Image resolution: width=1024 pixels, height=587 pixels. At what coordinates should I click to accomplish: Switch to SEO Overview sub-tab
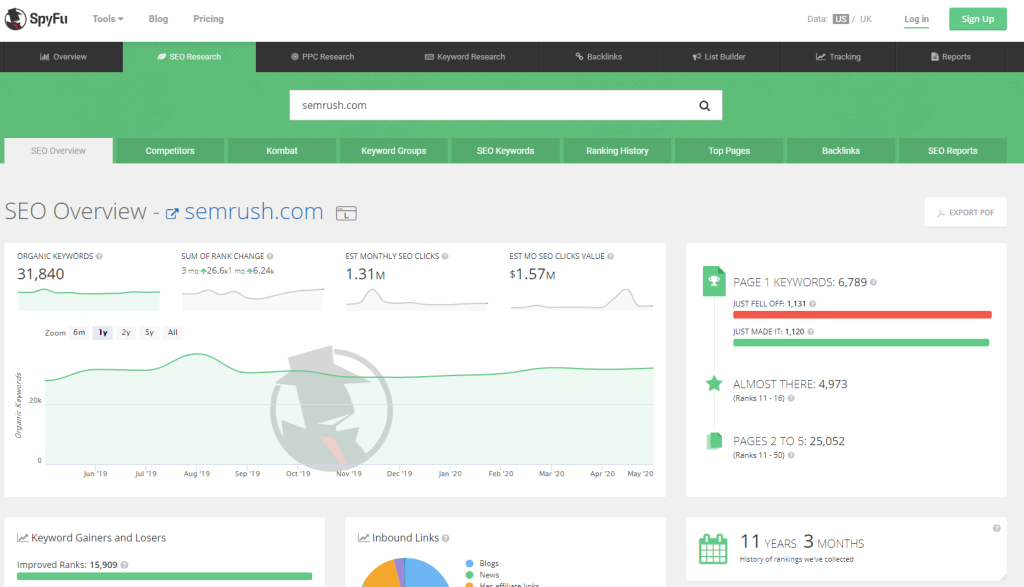[58, 151]
